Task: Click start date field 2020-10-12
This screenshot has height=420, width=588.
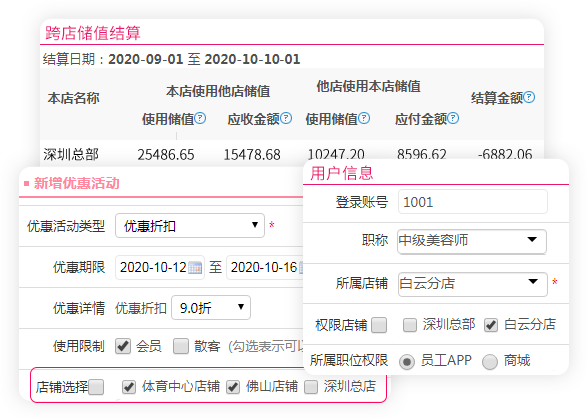Action: [x=160, y=267]
